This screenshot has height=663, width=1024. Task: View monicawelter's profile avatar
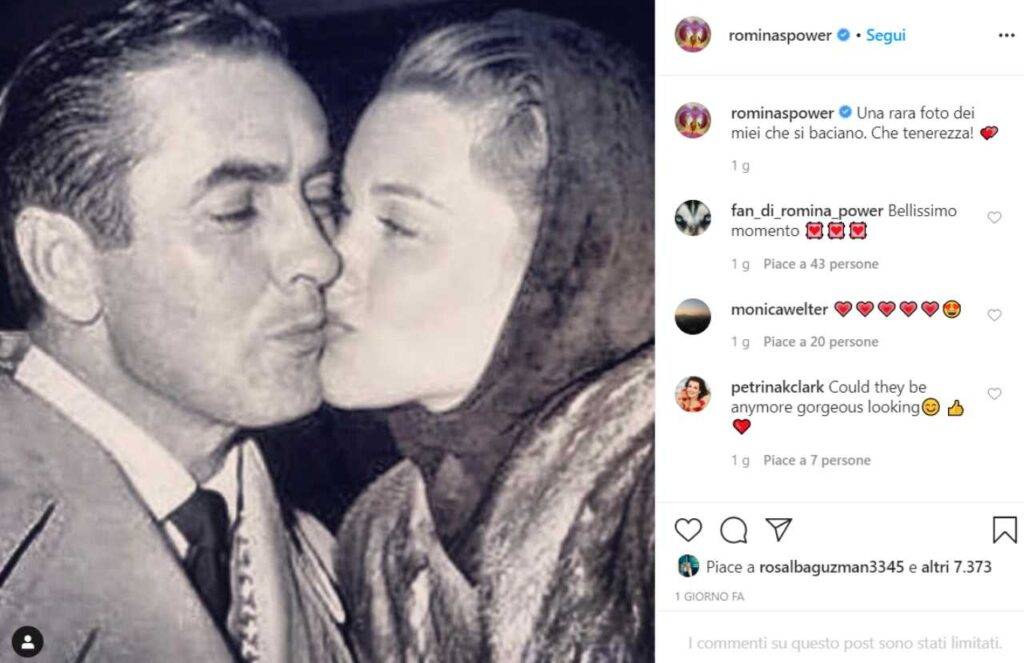[693, 316]
